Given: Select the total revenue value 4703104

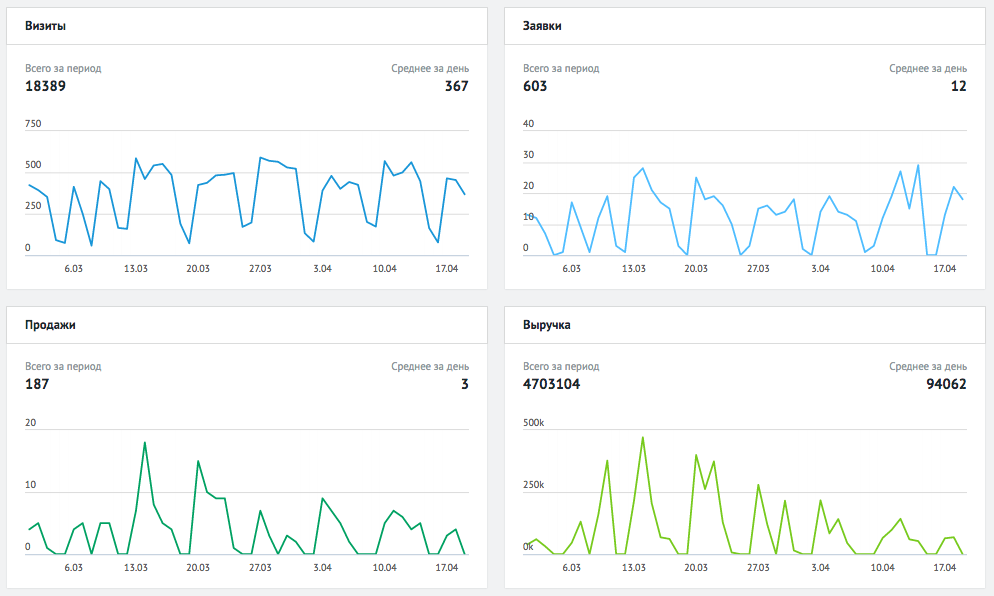Looking at the screenshot, I should point(551,384).
